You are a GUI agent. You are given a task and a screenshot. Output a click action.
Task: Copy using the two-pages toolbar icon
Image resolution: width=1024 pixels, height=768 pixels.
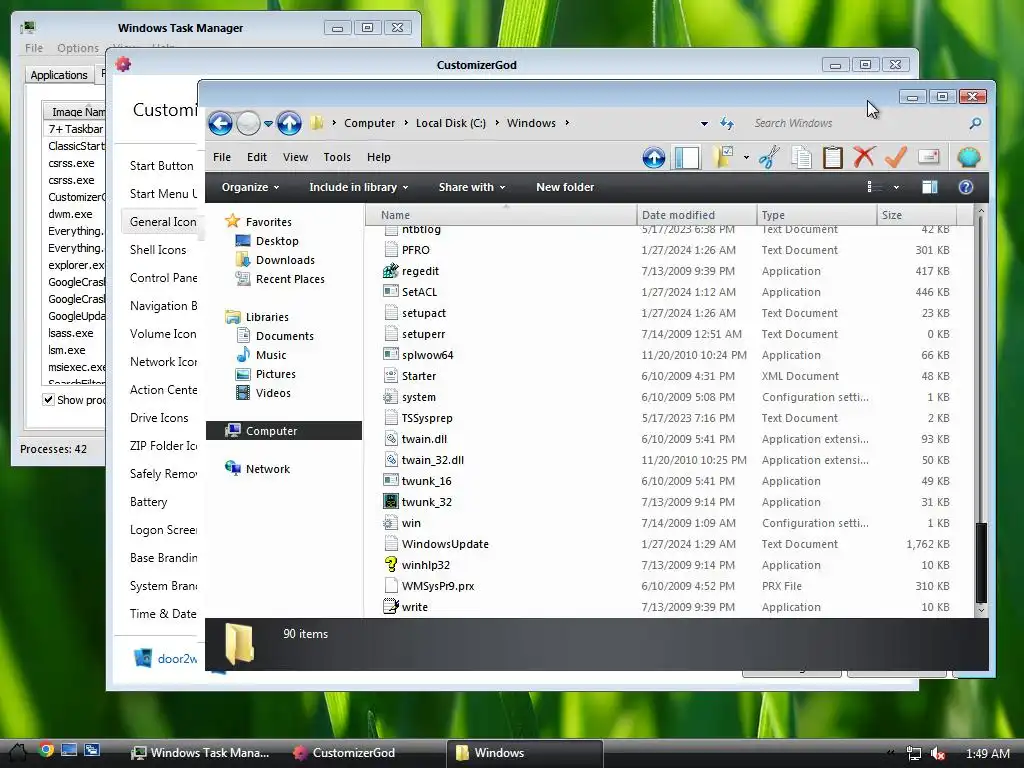tap(801, 157)
